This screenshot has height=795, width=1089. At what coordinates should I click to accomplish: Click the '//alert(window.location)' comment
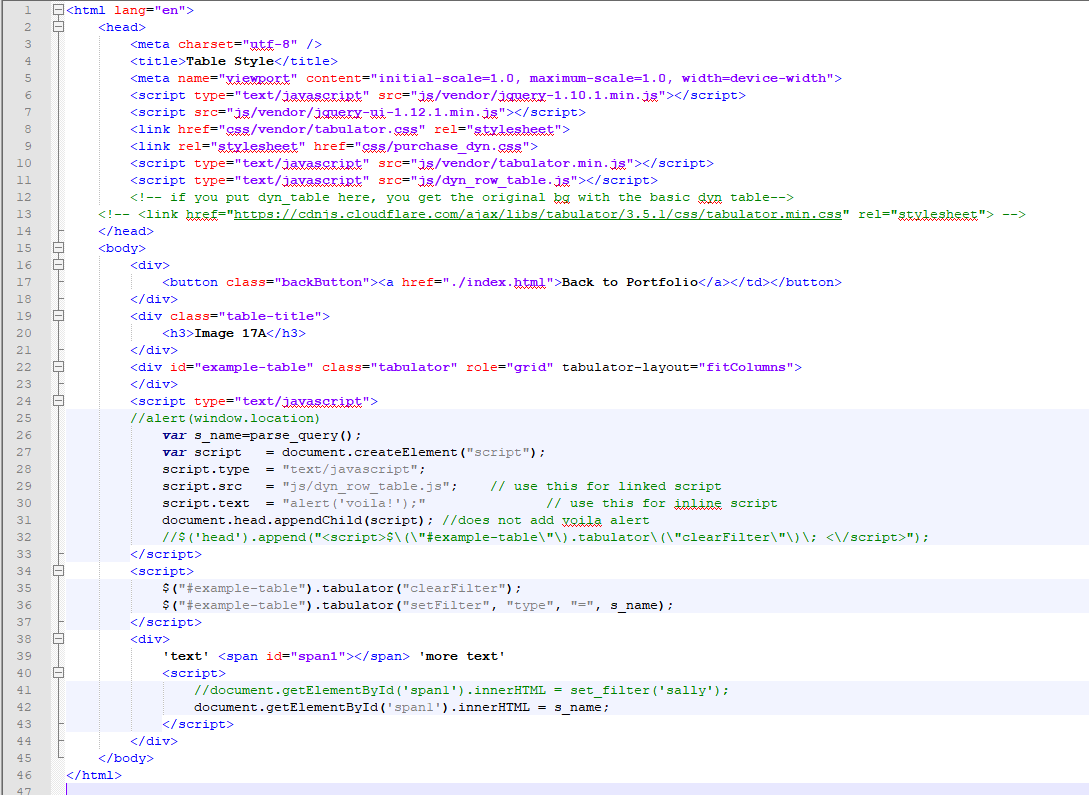click(226, 418)
